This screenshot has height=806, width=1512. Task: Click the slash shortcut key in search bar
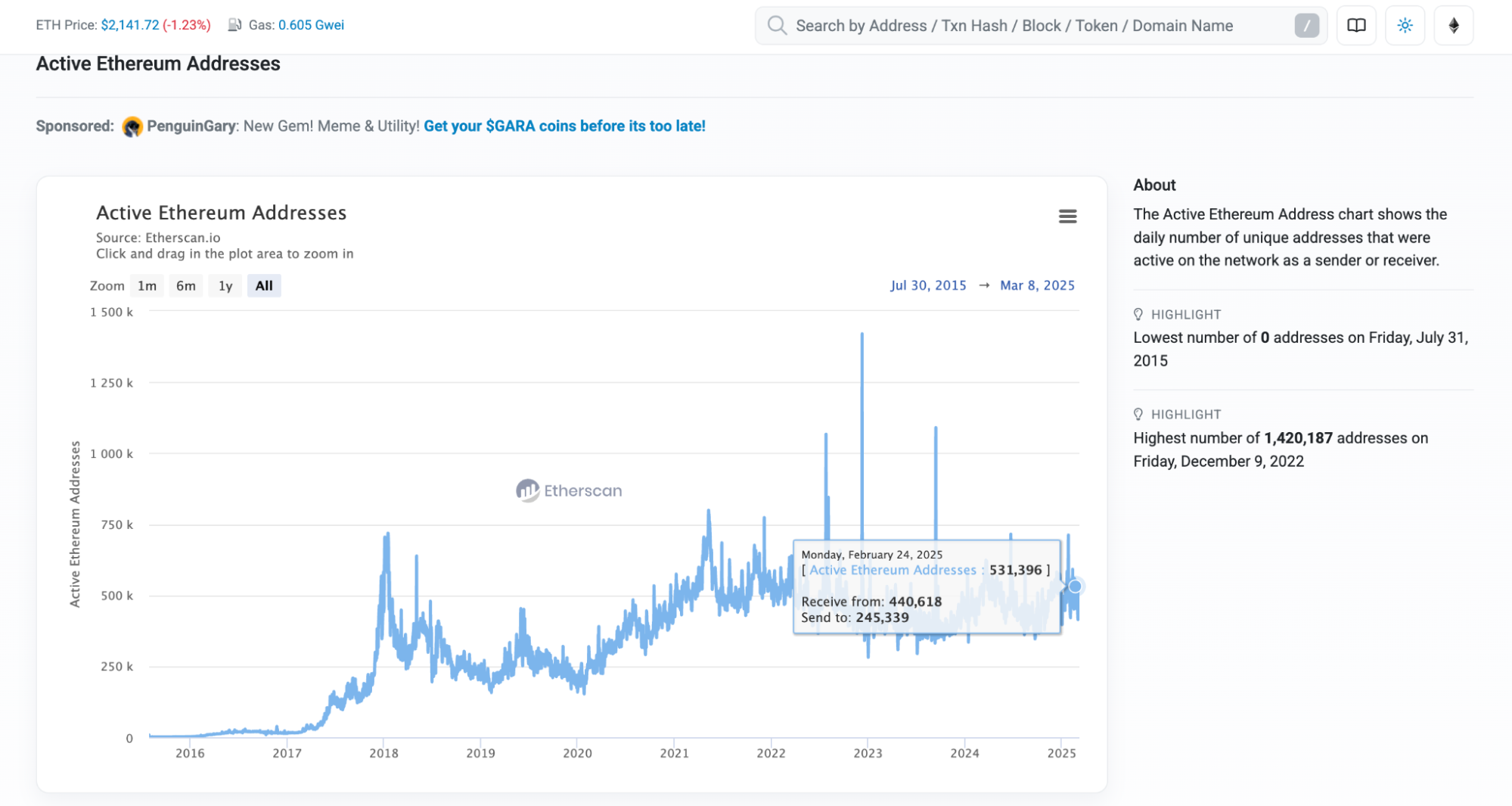(1306, 25)
